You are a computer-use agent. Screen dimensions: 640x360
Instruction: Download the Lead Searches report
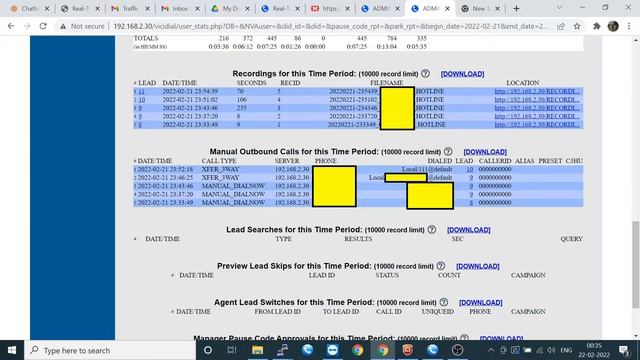(x=469, y=230)
